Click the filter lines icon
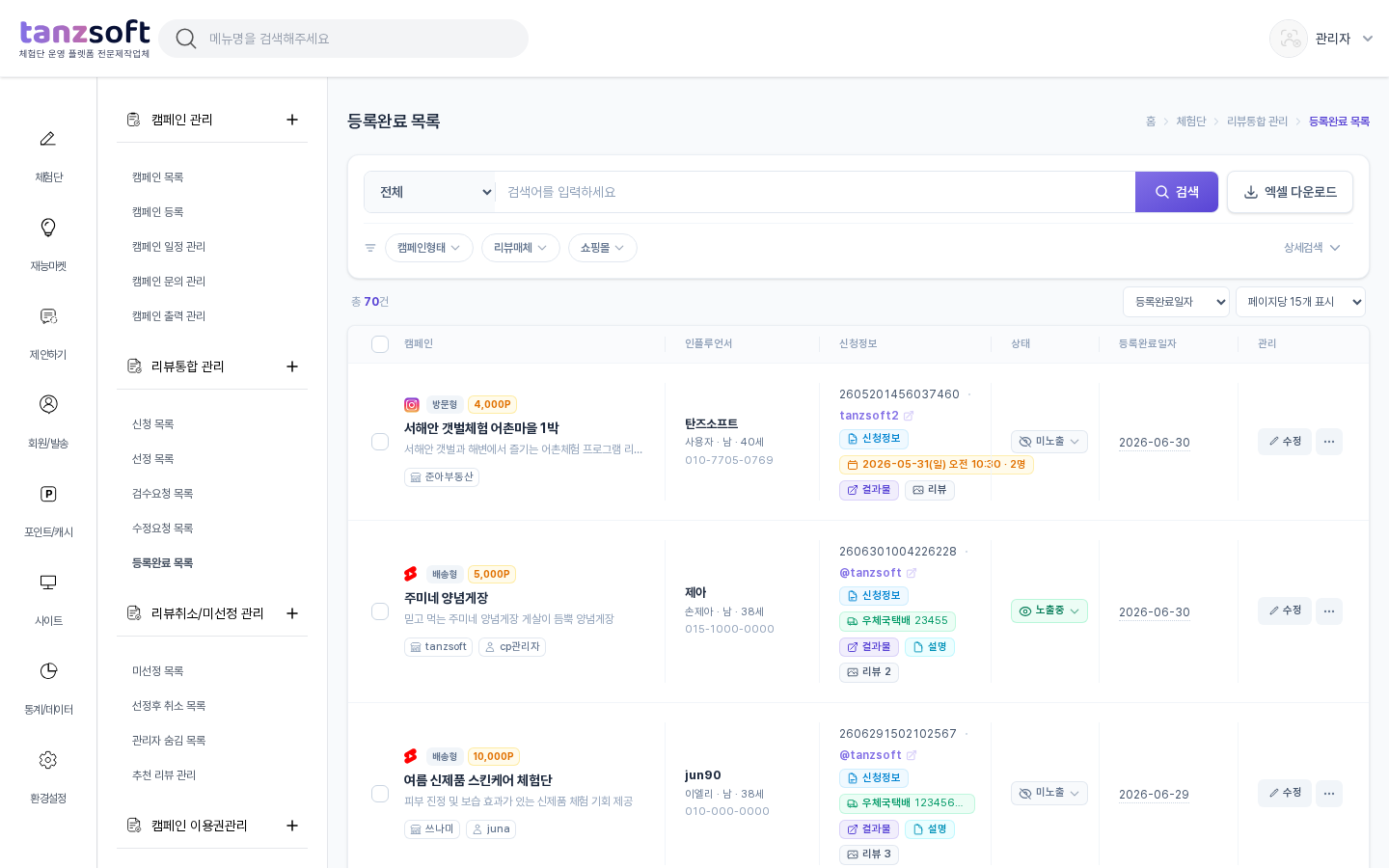This screenshot has height=868, width=1389. (370, 248)
